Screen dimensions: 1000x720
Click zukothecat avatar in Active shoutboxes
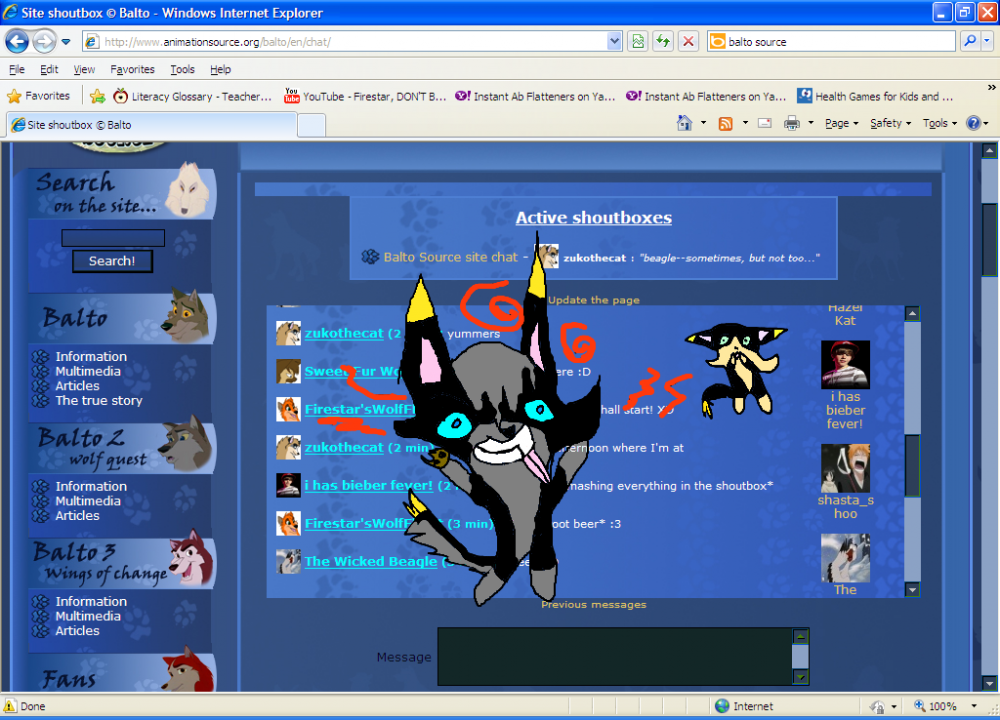coord(548,257)
